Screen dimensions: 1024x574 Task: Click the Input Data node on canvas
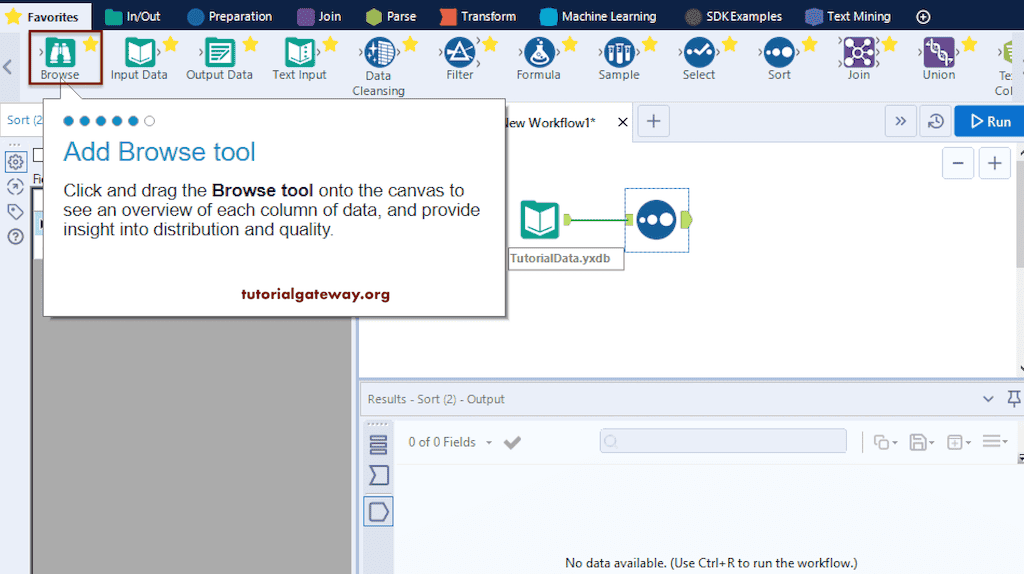coord(539,219)
